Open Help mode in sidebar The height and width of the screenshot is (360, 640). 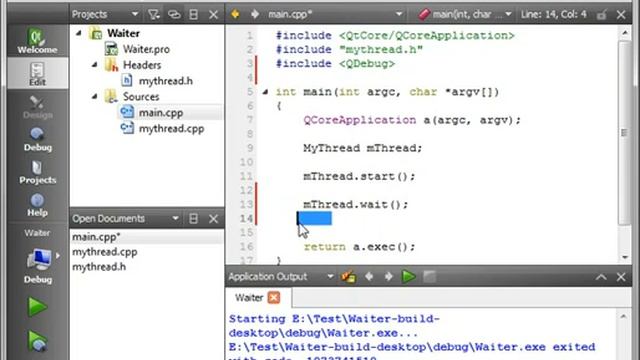[x=37, y=204]
